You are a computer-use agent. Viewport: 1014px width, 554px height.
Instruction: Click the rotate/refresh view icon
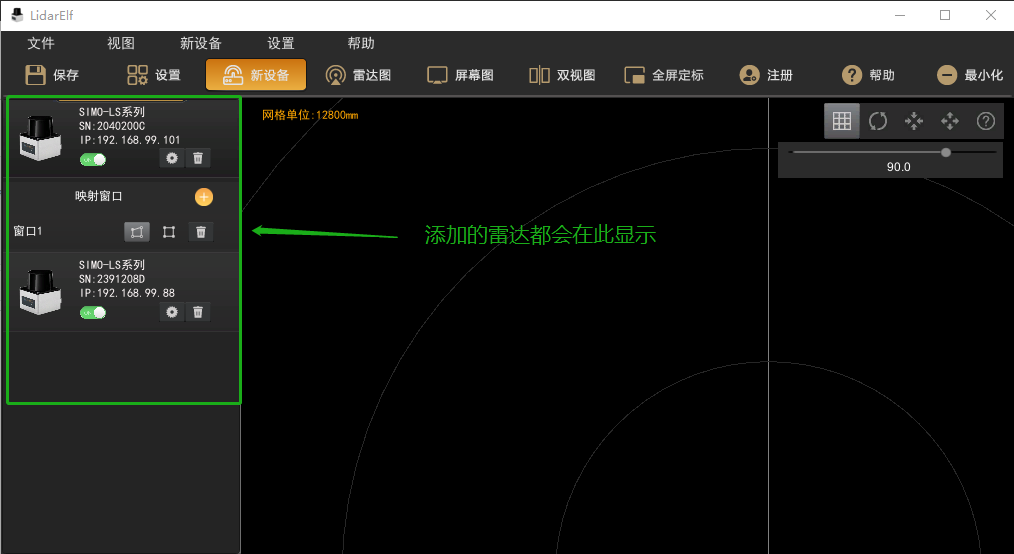pos(878,121)
